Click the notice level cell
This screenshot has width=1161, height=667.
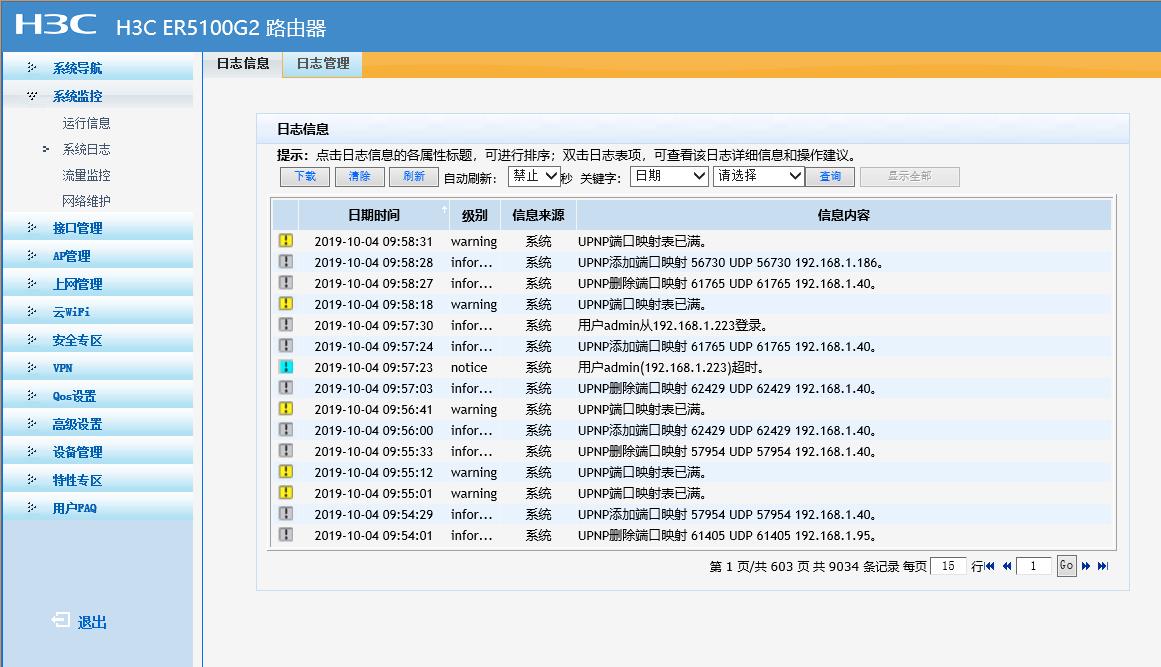469,367
